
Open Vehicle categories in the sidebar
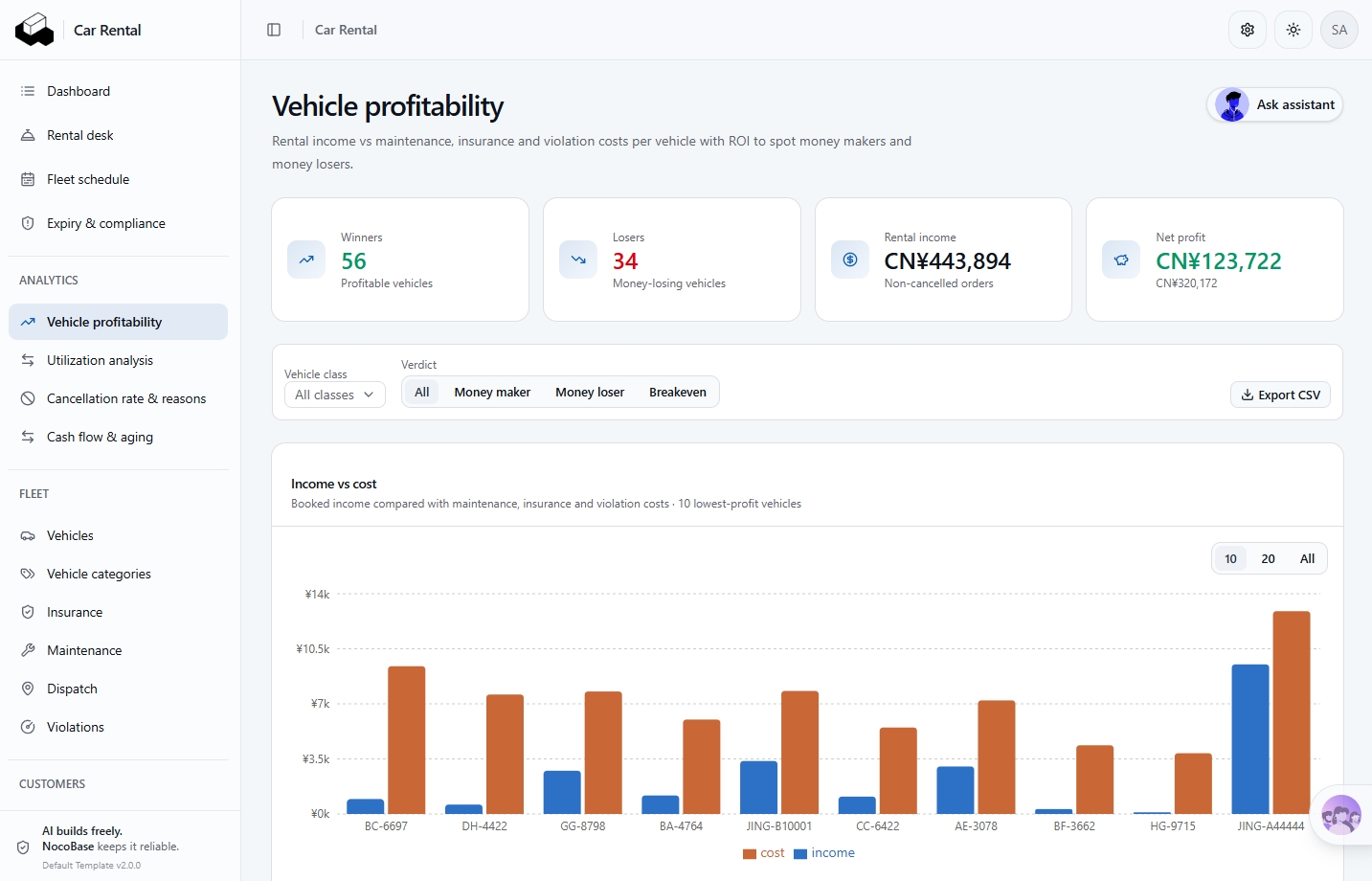pos(118,574)
